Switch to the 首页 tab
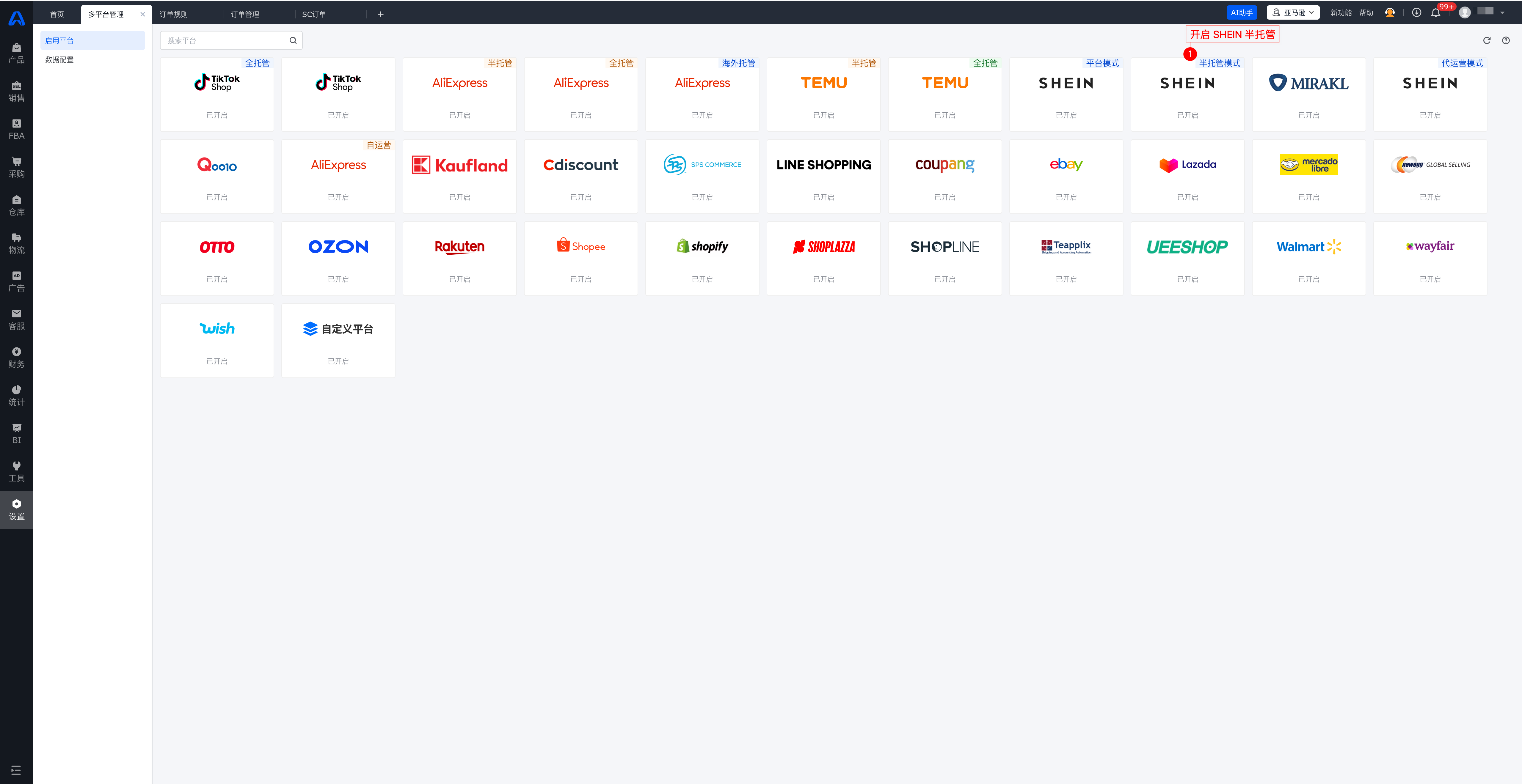Image resolution: width=1522 pixels, height=784 pixels. 57,14
